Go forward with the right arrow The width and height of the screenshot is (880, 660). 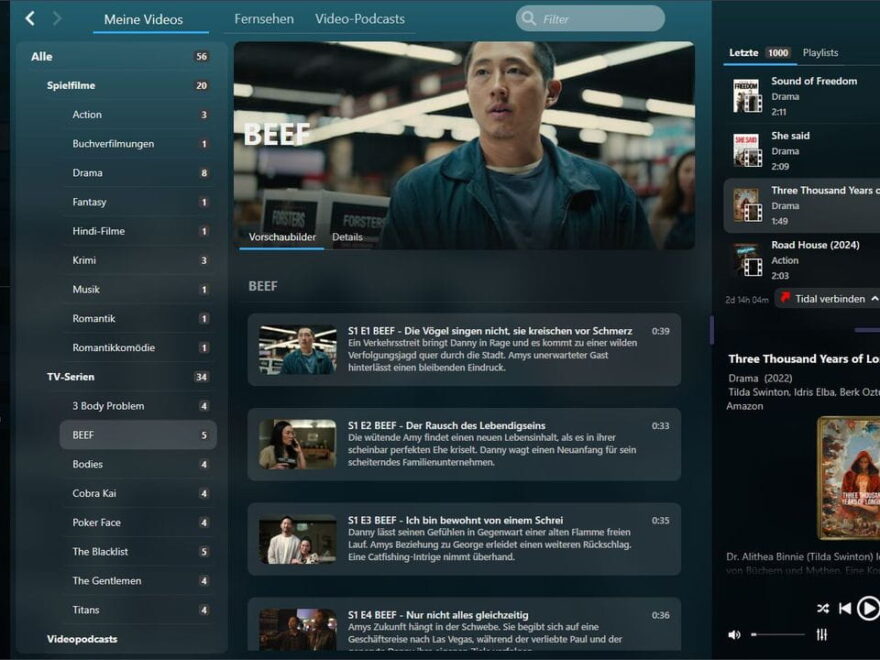point(57,19)
